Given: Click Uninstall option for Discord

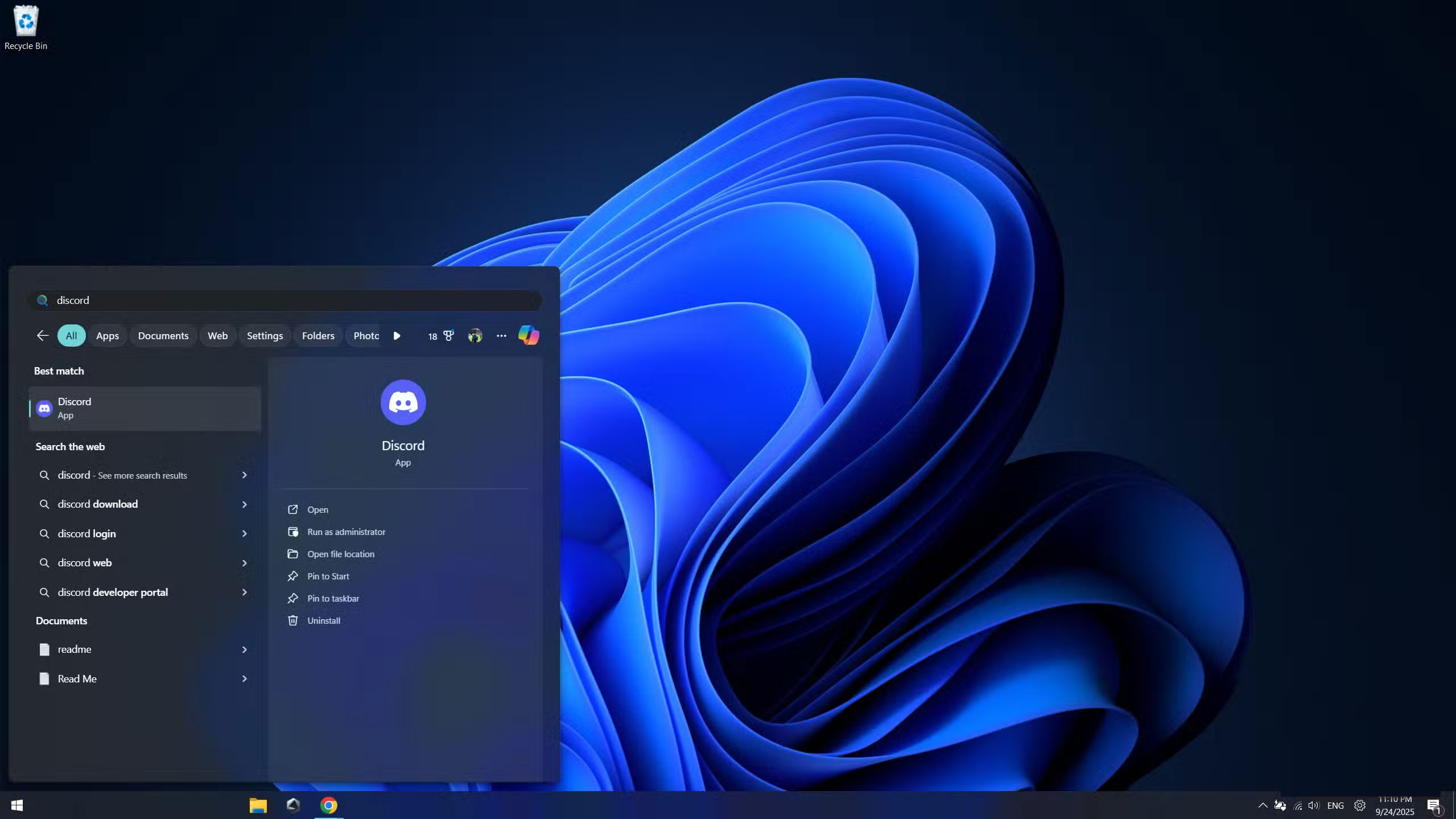Looking at the screenshot, I should pos(323,620).
